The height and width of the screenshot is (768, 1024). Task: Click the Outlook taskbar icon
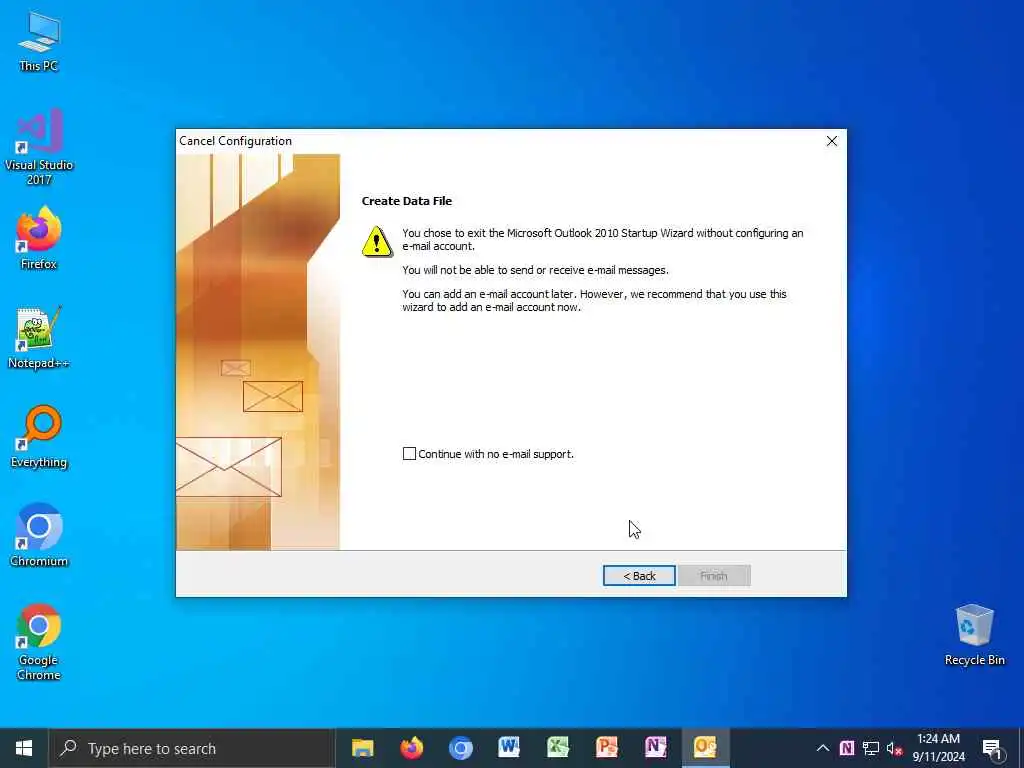[705, 748]
